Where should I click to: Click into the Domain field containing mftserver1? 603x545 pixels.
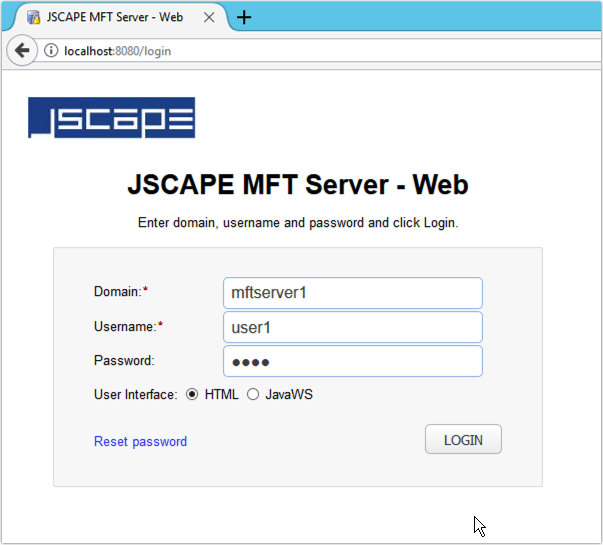click(352, 293)
